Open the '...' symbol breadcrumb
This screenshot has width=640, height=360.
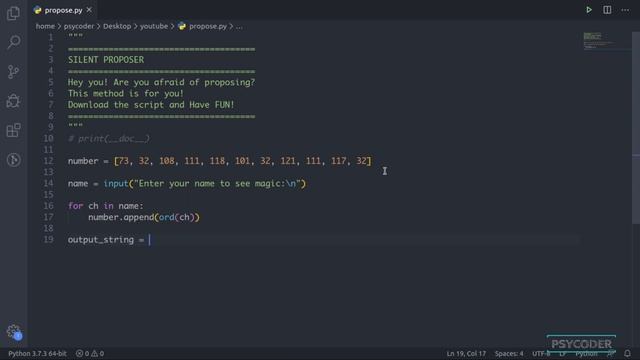click(239, 26)
